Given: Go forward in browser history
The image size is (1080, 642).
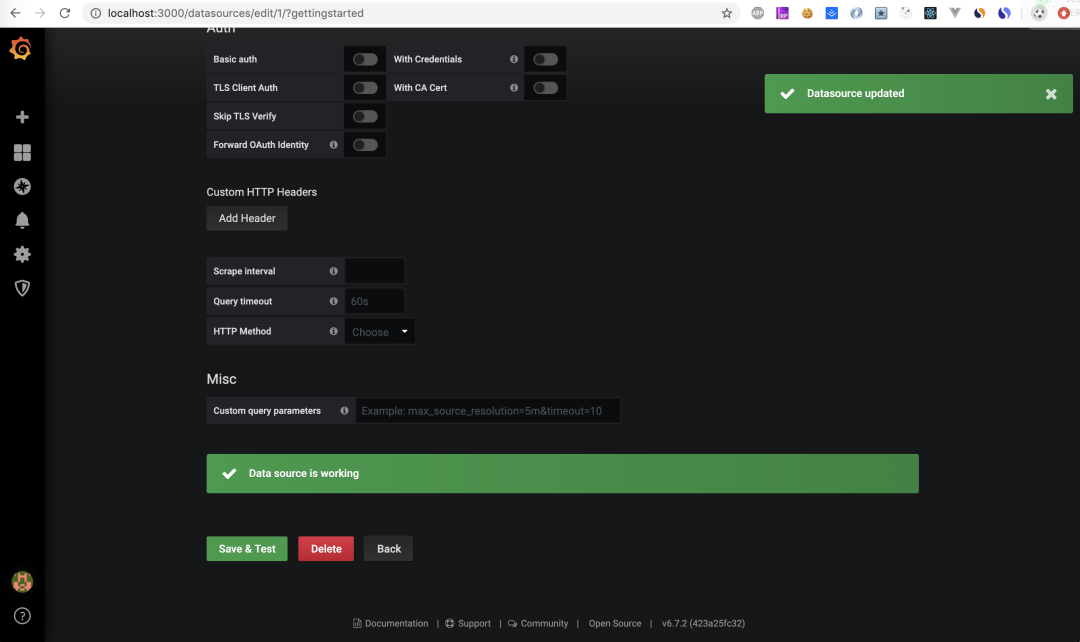Looking at the screenshot, I should (40, 13).
